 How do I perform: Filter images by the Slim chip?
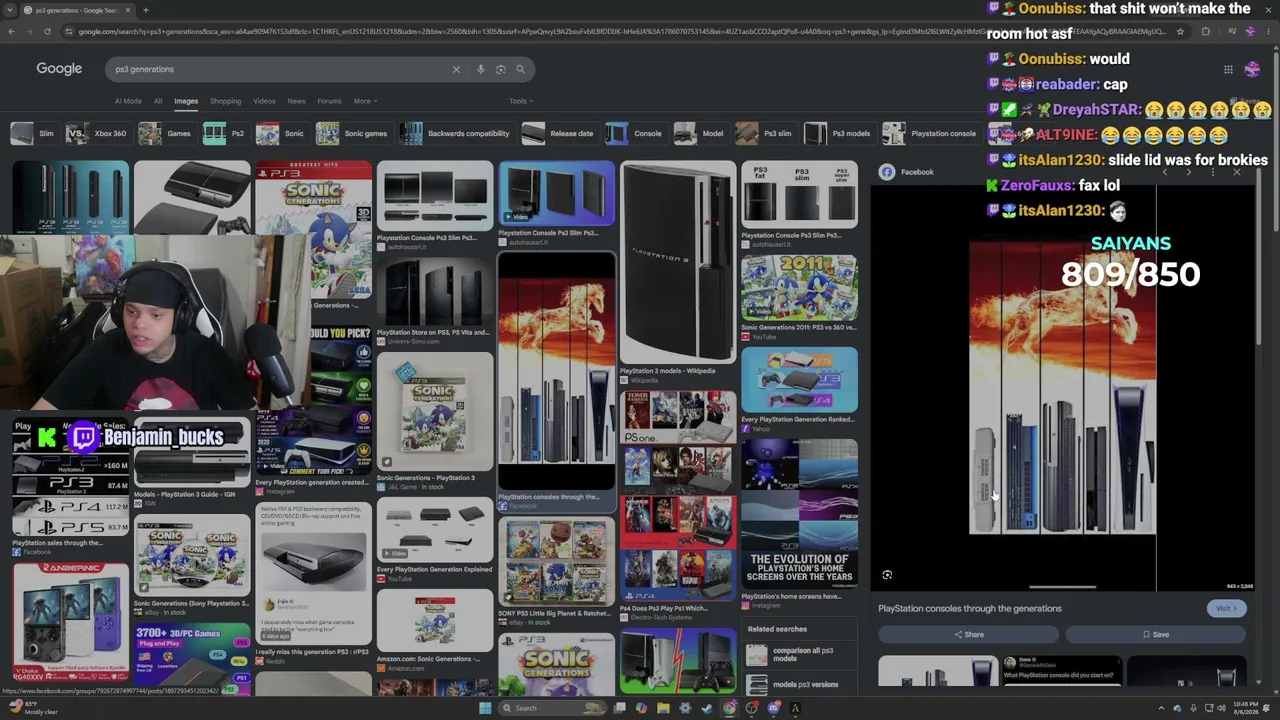click(33, 133)
